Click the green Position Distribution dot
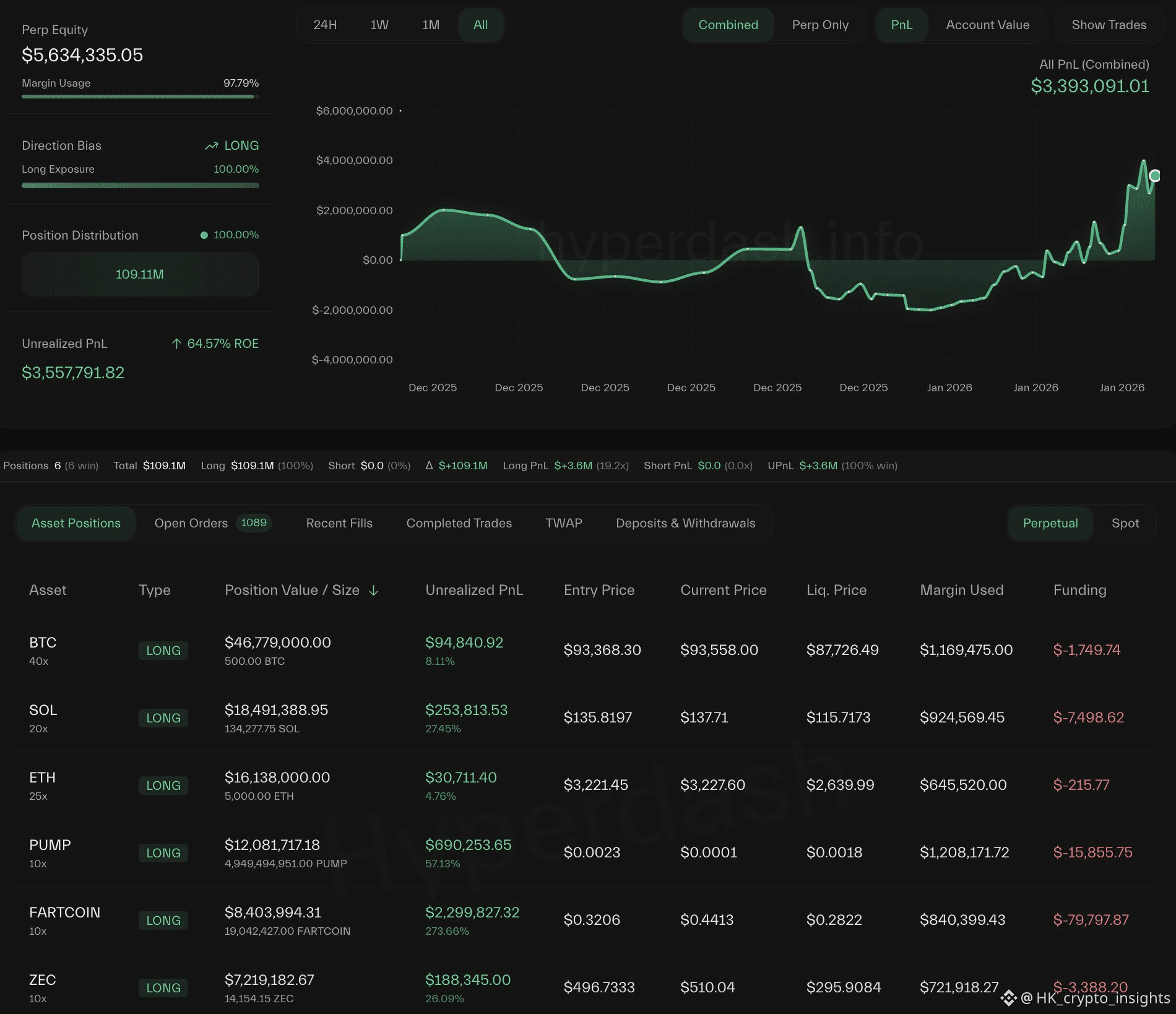 (x=204, y=235)
